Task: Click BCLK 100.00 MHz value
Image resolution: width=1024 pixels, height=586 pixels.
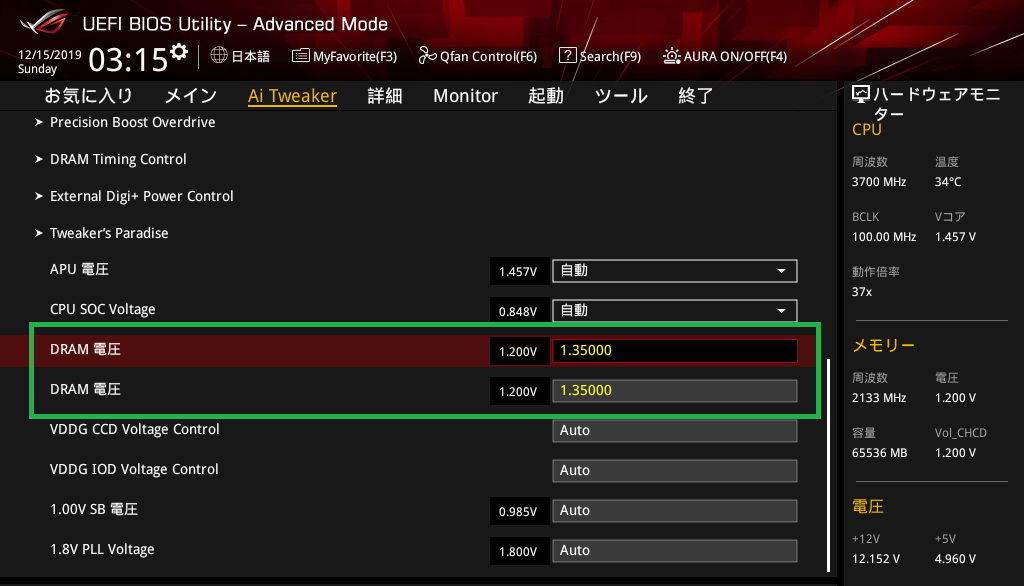Action: click(884, 236)
